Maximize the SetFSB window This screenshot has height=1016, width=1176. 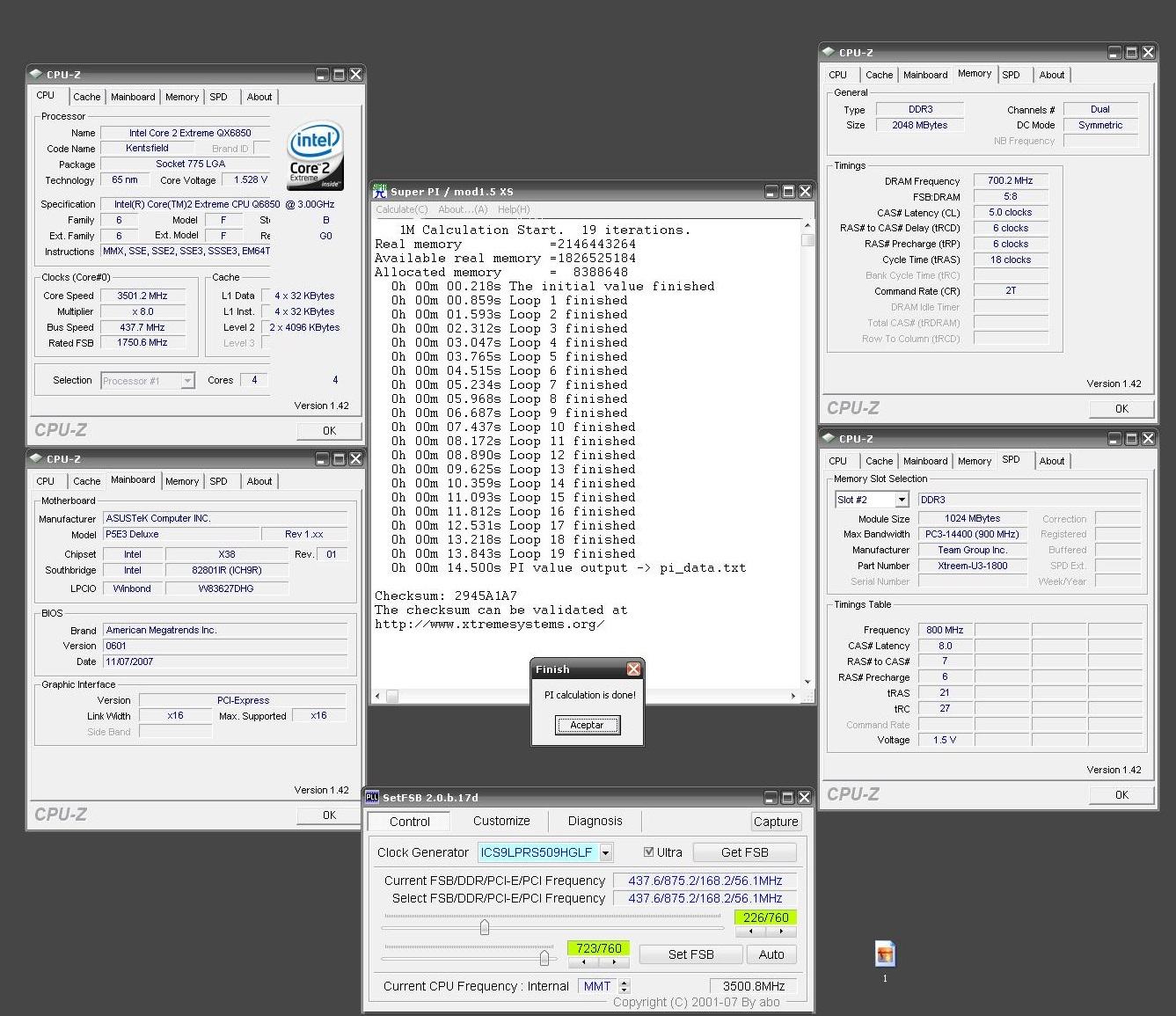pyautogui.click(x=788, y=797)
